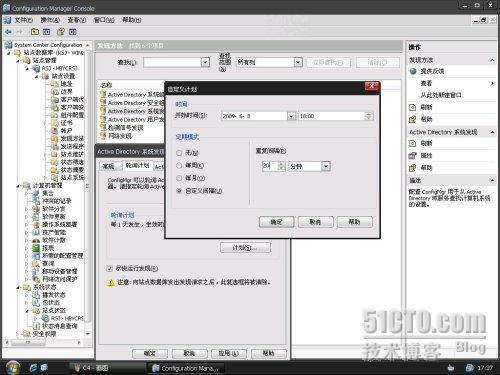Viewport: 500px width, 375px height.
Task: Select the 自定义间隔 radio button
Action: pos(179,191)
